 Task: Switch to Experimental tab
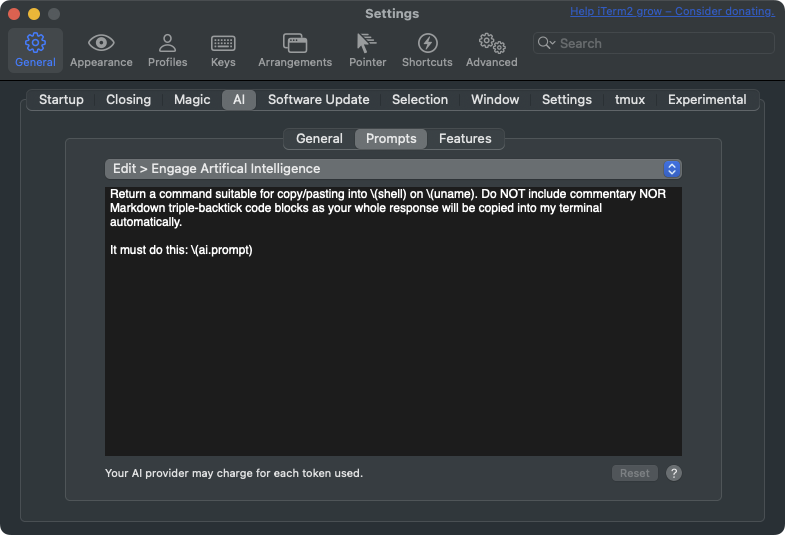pos(707,100)
